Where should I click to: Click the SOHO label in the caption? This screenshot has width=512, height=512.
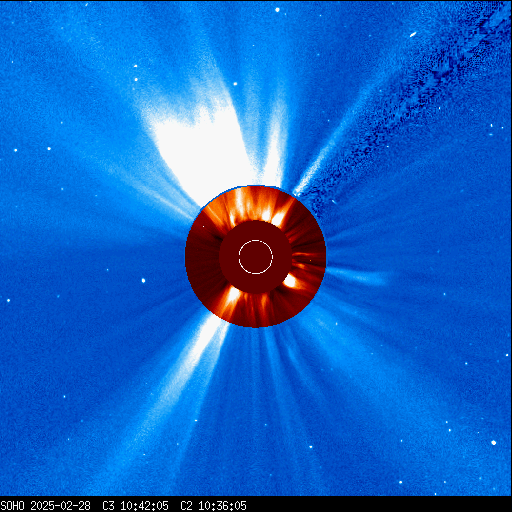tap(12, 506)
